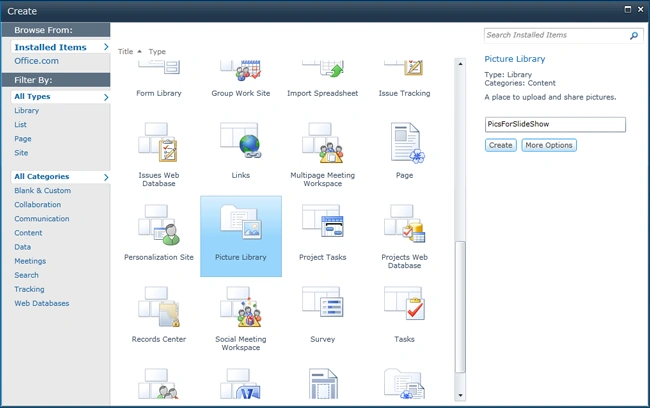Maximize the Create dialog

coord(628,10)
